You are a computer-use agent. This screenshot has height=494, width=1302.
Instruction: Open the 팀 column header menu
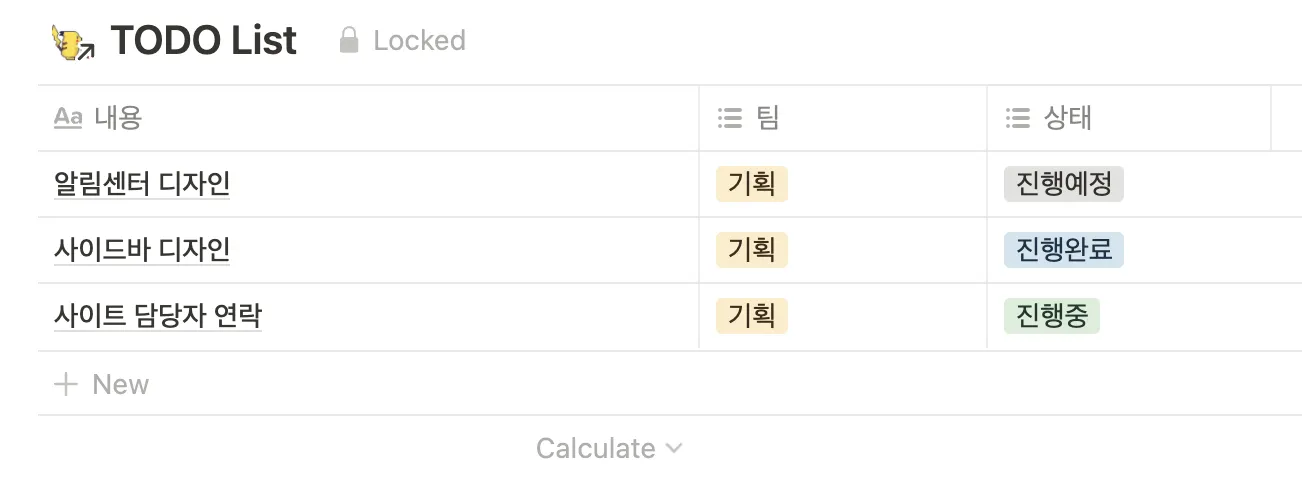[x=767, y=119]
